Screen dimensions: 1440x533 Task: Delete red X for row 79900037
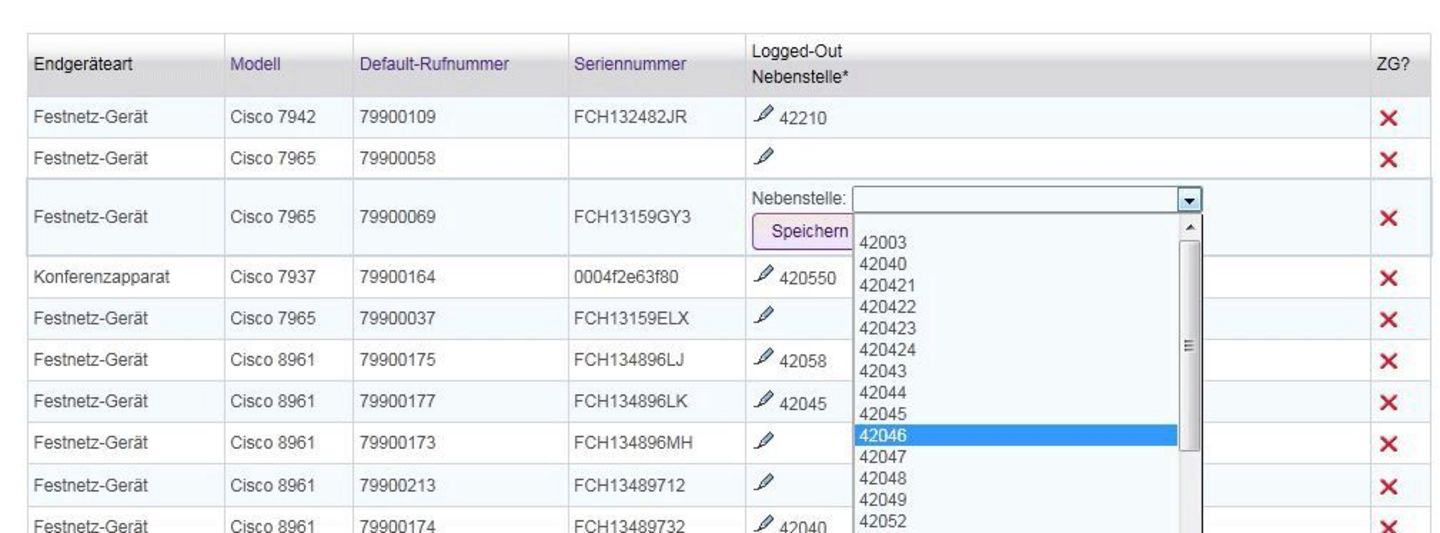1388,320
